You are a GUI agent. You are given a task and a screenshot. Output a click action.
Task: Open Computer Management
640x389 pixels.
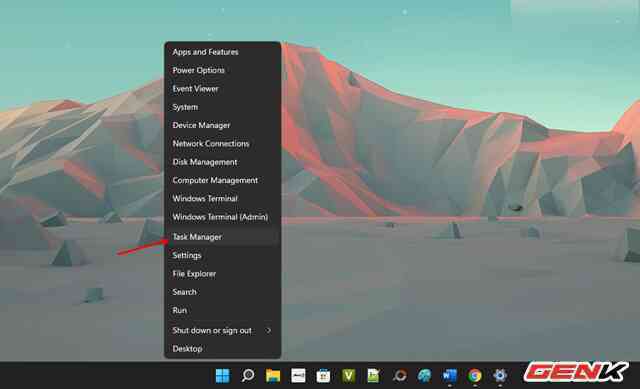[x=222, y=180]
